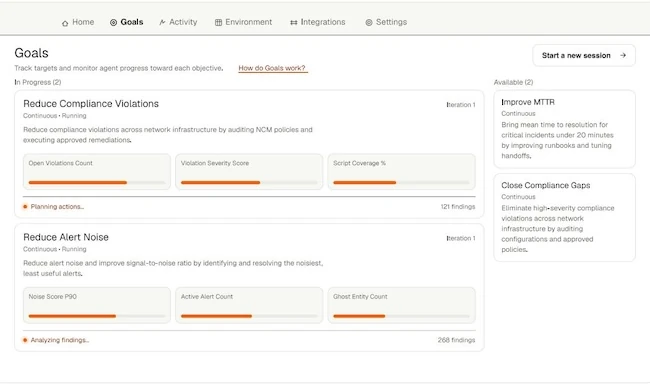Open the Home tab
Image resolution: width=650 pixels, height=385 pixels.
[x=78, y=22]
